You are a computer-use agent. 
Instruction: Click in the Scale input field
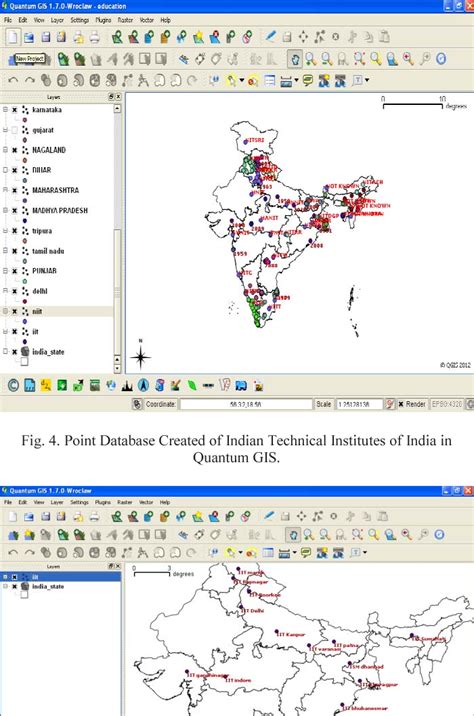359,404
